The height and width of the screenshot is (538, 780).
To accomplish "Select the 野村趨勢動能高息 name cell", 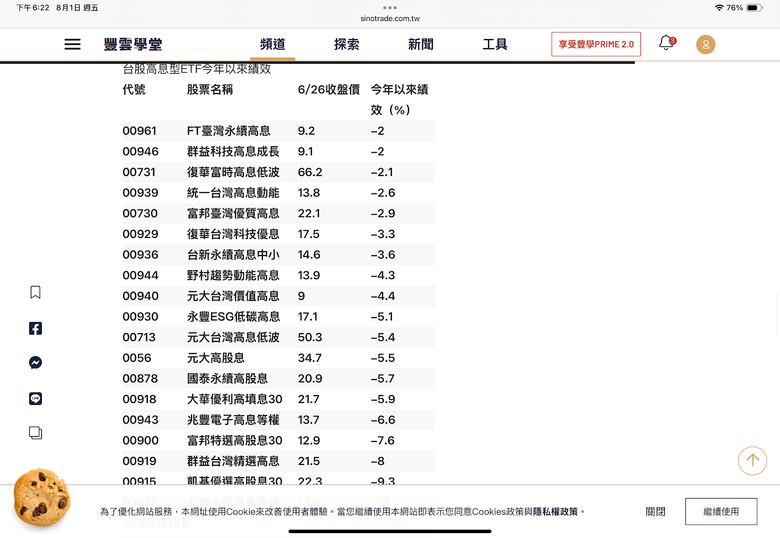I will pos(233,275).
